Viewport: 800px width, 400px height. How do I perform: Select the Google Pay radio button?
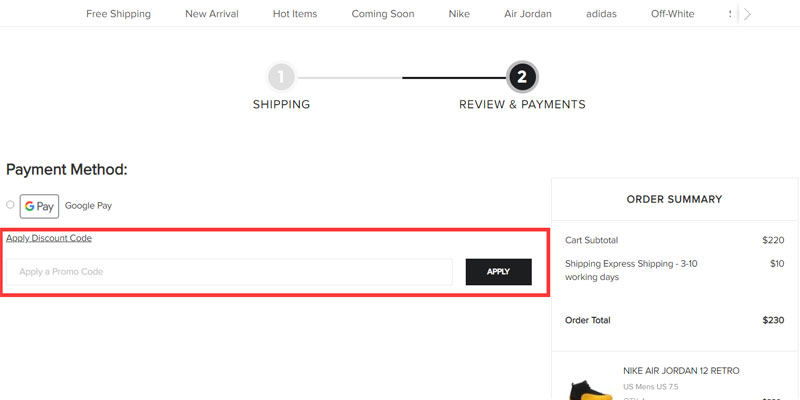(10, 205)
